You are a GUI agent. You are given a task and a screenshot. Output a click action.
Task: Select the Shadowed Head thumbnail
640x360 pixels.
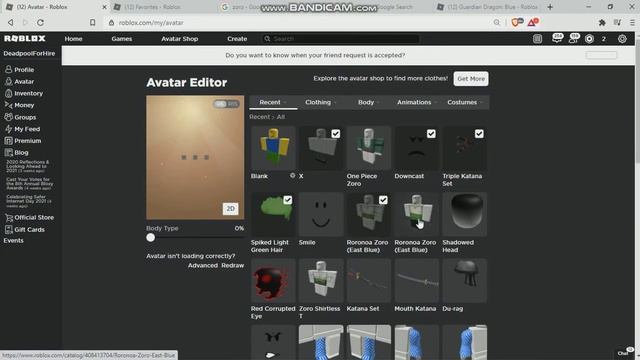[x=464, y=214]
